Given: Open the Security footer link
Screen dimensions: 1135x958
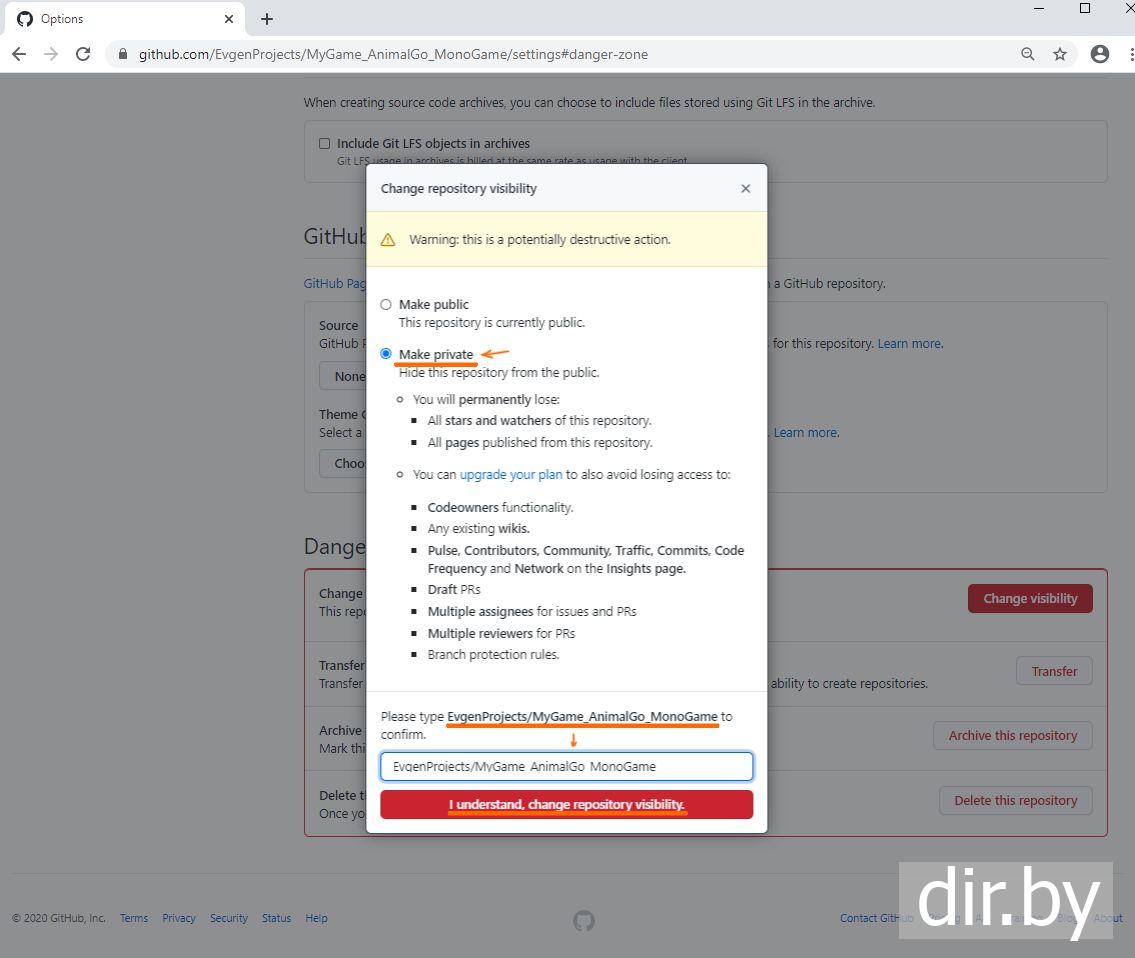Looking at the screenshot, I should point(229,918).
